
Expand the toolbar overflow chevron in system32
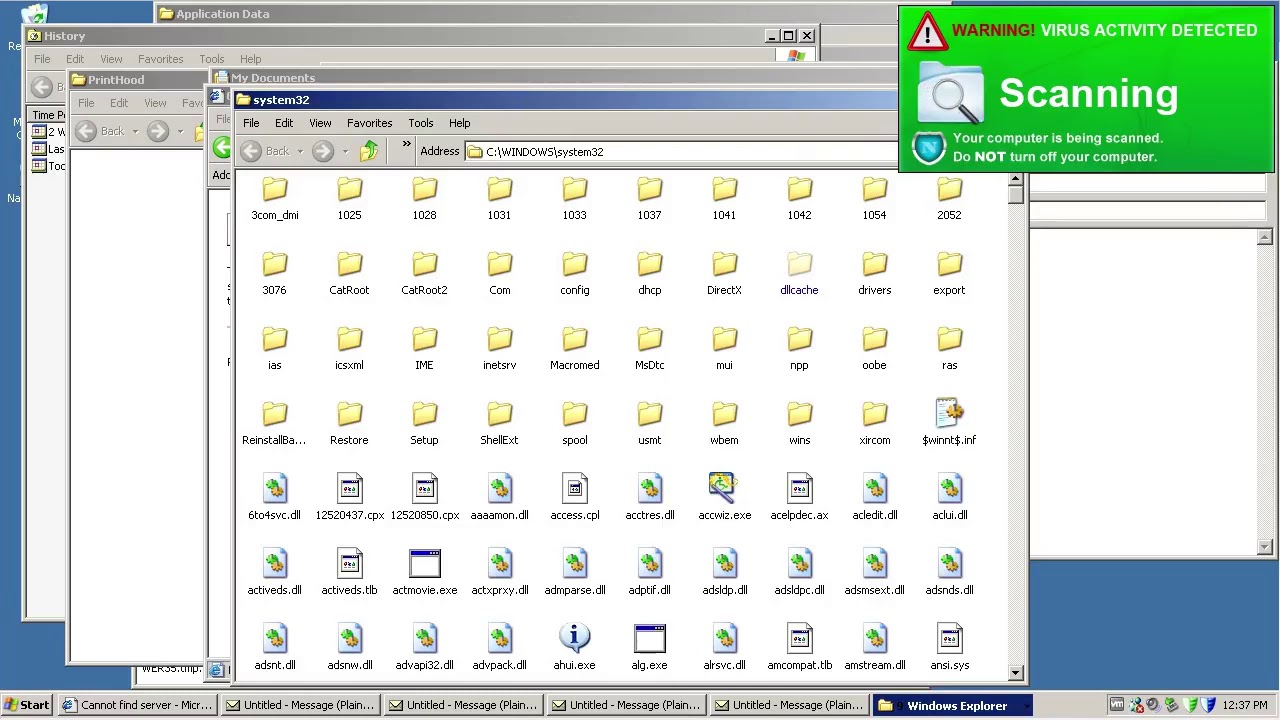[x=406, y=146]
